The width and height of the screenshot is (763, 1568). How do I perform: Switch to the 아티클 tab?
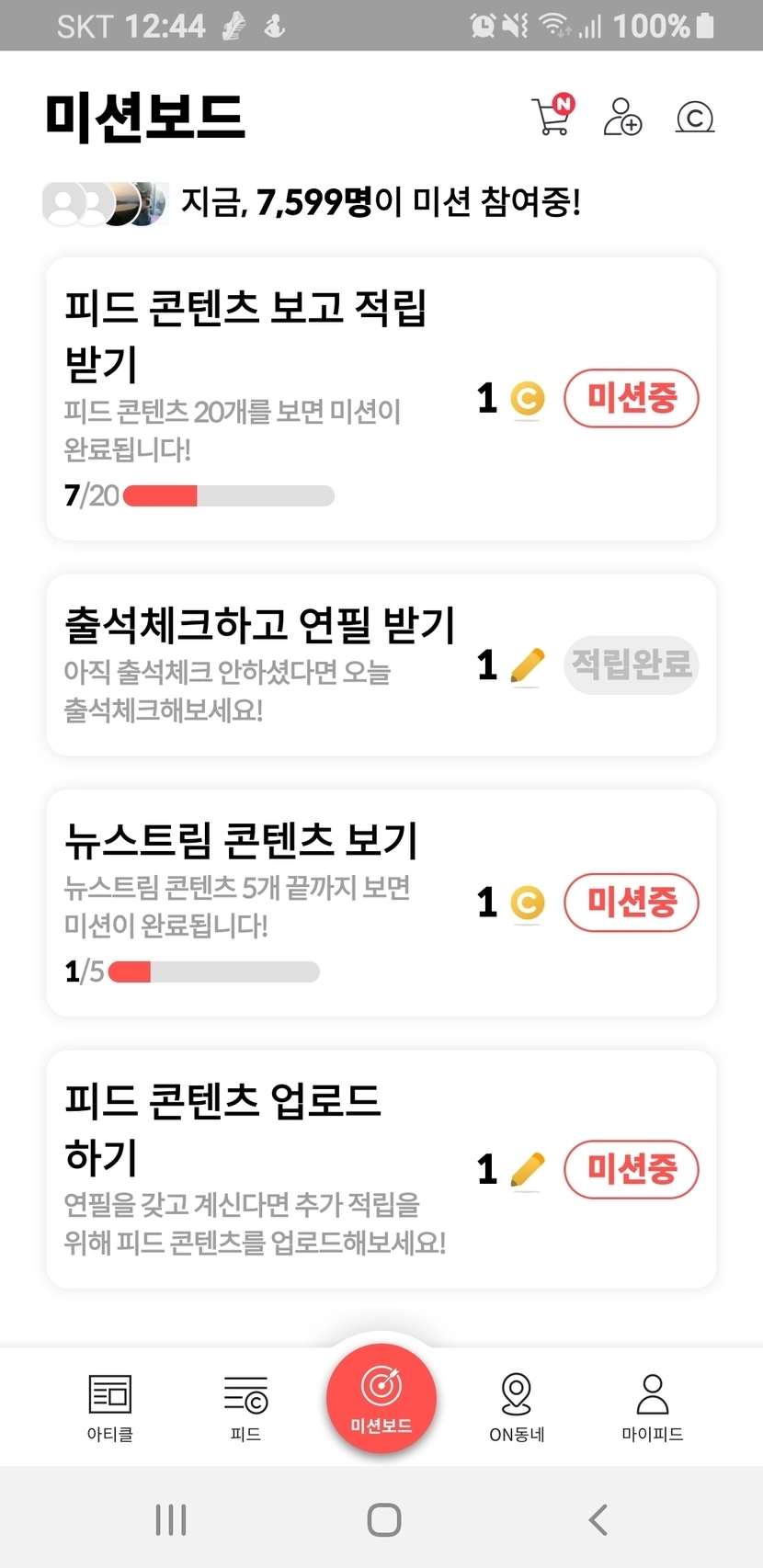pos(110,1406)
